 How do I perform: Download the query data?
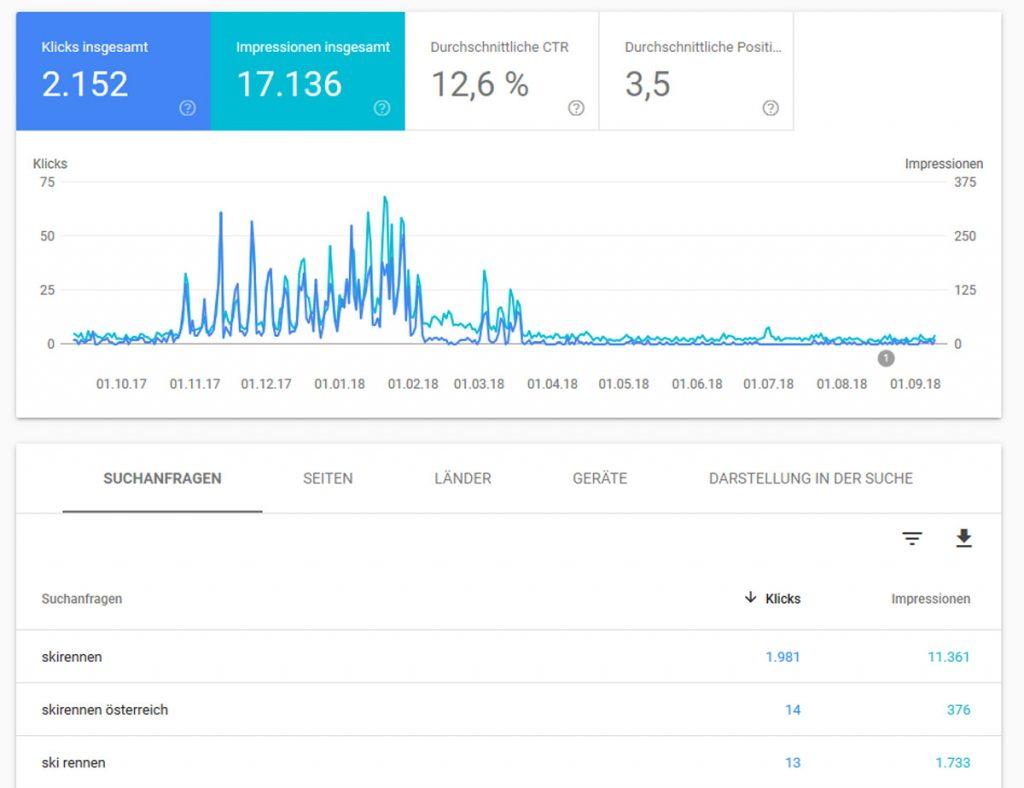point(964,538)
